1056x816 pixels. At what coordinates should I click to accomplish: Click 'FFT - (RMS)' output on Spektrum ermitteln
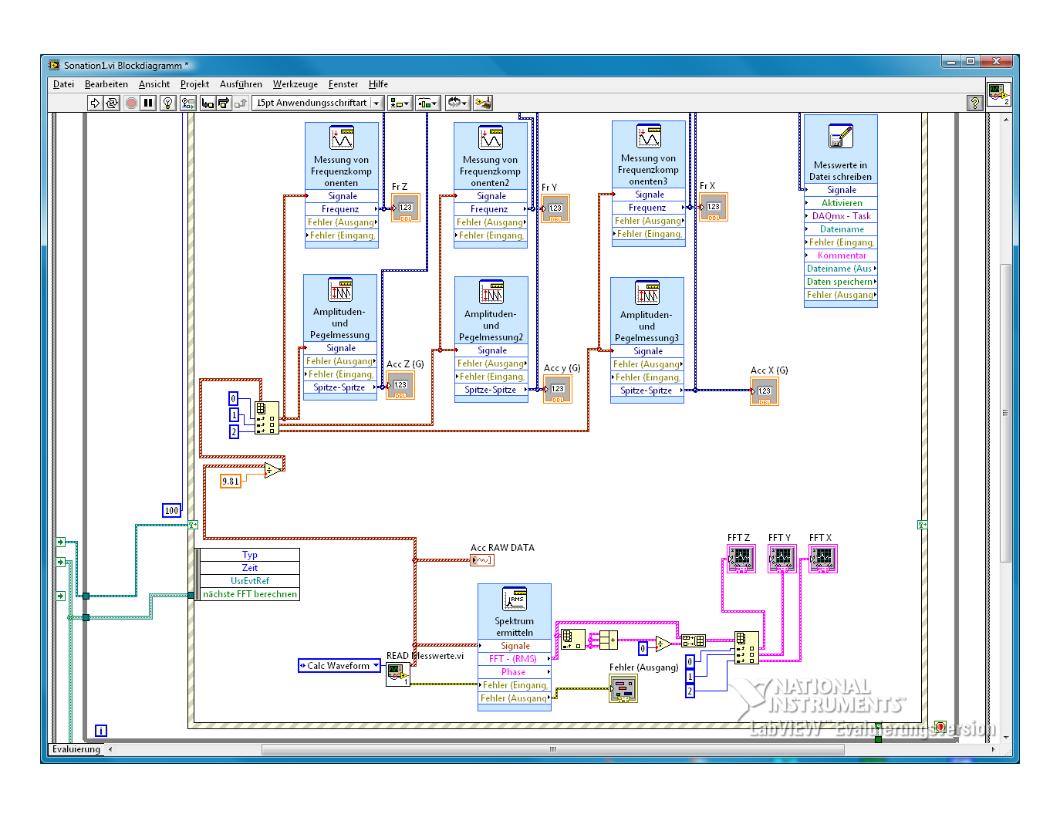coord(515,658)
